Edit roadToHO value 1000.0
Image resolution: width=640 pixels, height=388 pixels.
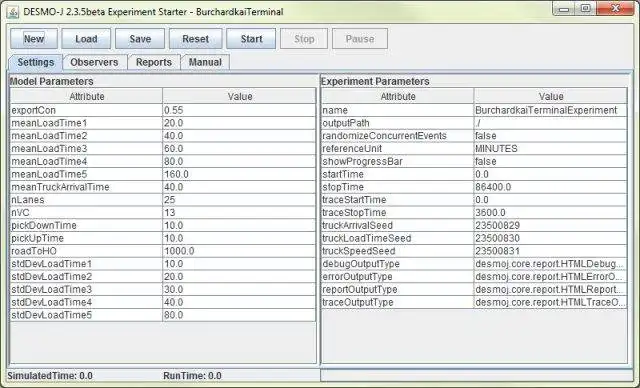(239, 251)
